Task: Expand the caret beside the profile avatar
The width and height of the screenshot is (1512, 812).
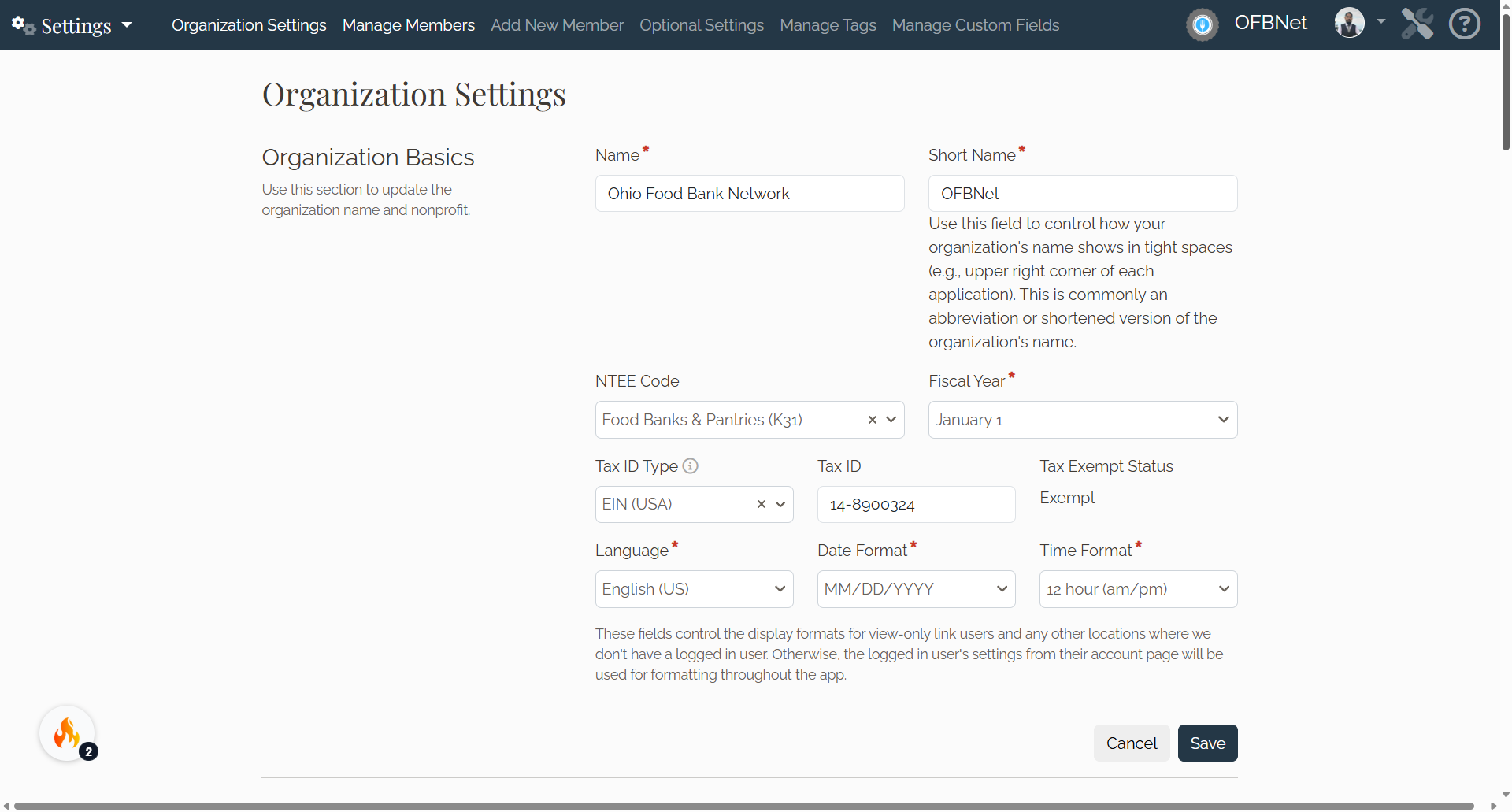Action: click(x=1380, y=21)
